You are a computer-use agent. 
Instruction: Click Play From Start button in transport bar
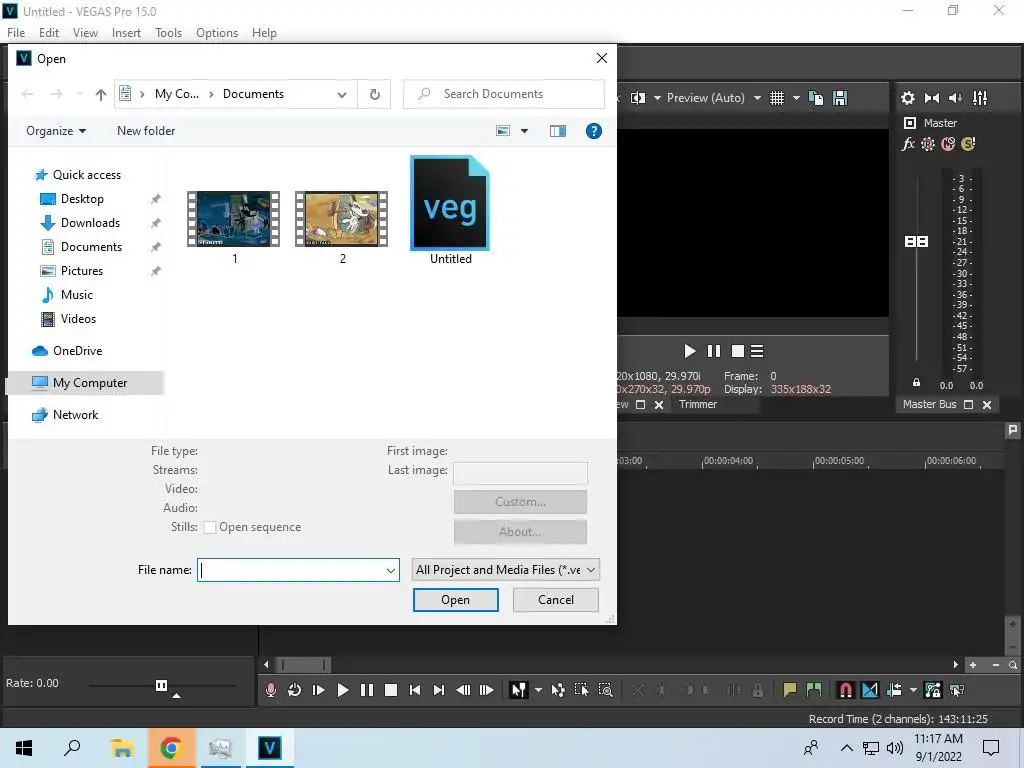(319, 690)
